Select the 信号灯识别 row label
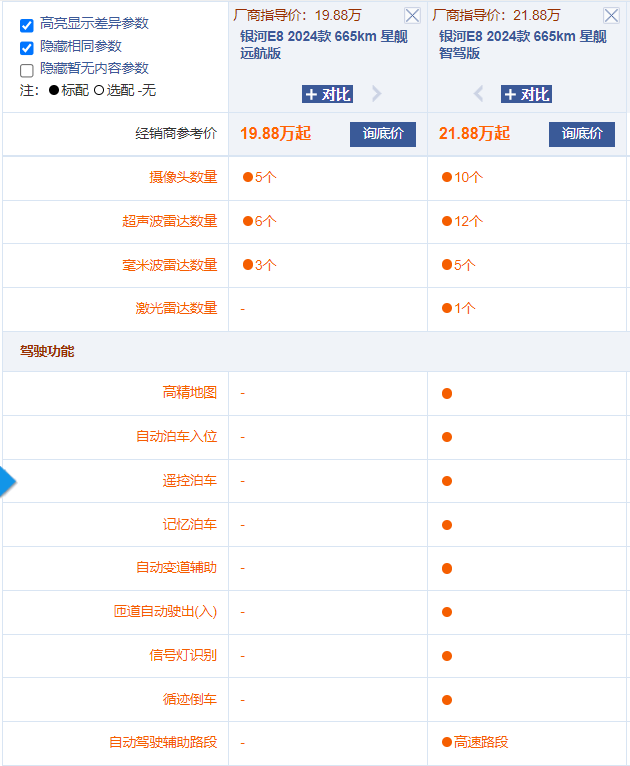This screenshot has height=766, width=630. coord(183,655)
